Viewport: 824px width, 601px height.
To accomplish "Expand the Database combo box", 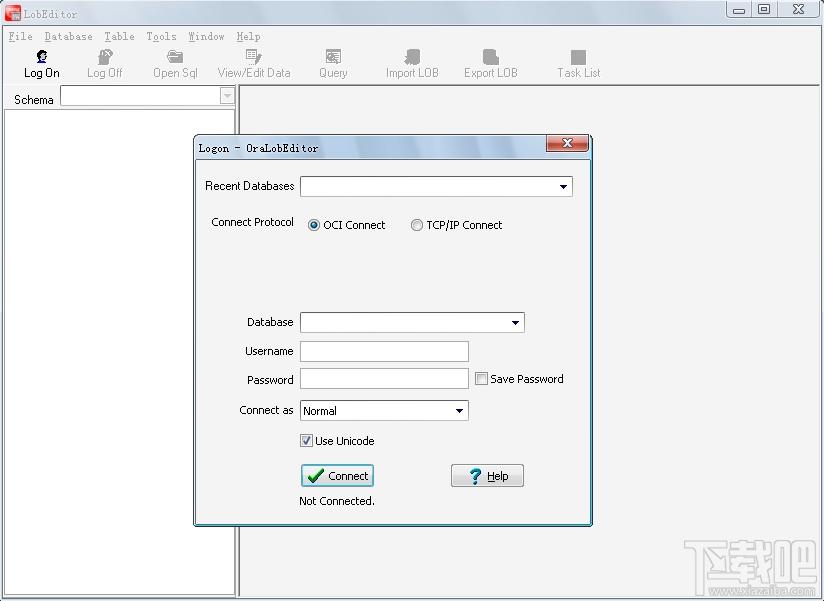I will coord(515,323).
